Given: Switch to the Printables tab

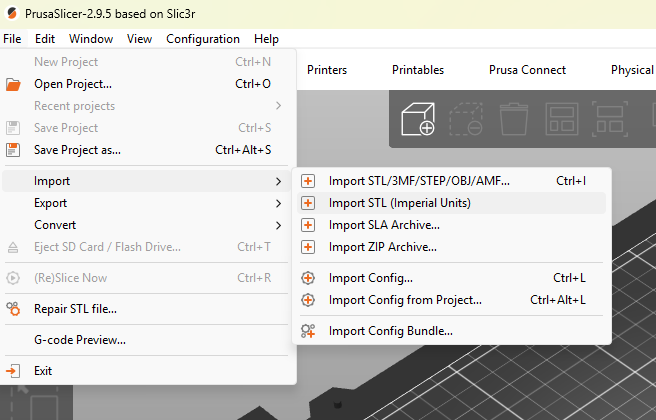Looking at the screenshot, I should click(418, 70).
